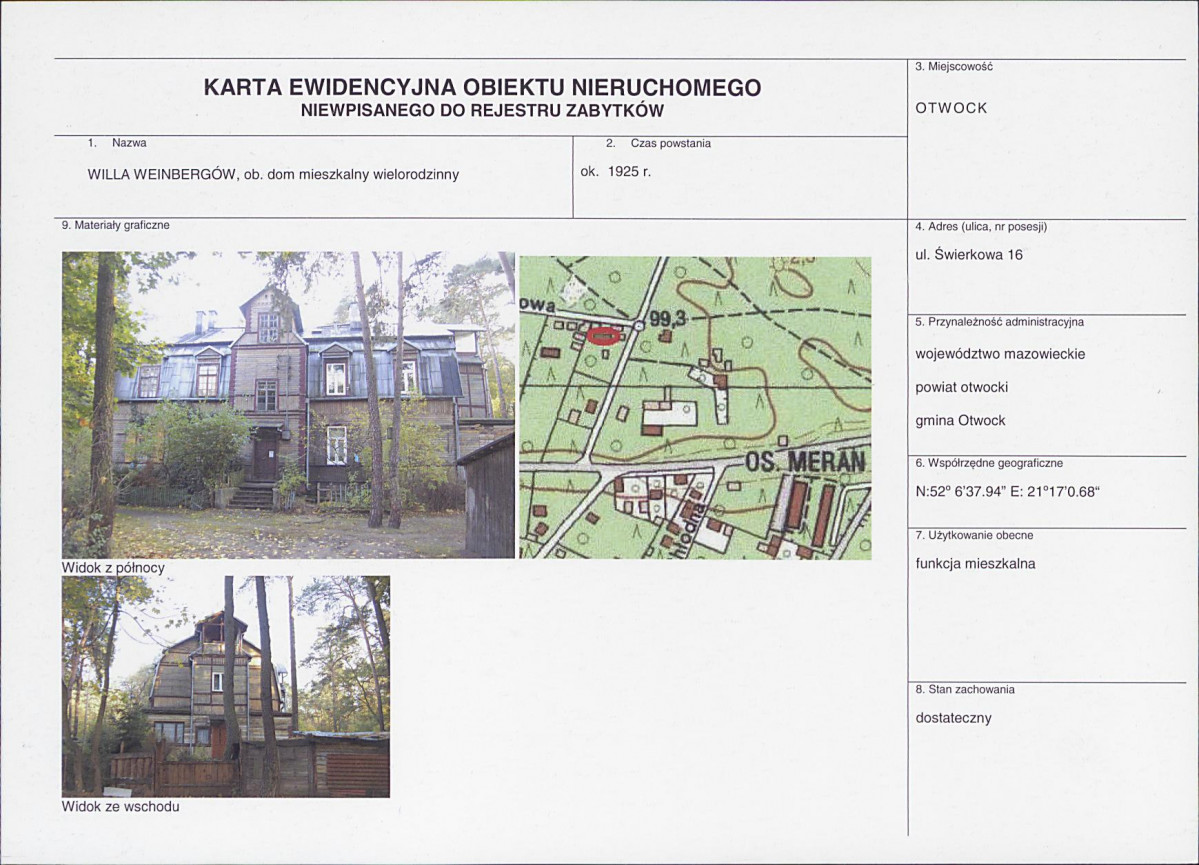The width and height of the screenshot is (1199, 865).
Task: Click the '1. Nazwa' field label
Action: point(117,143)
